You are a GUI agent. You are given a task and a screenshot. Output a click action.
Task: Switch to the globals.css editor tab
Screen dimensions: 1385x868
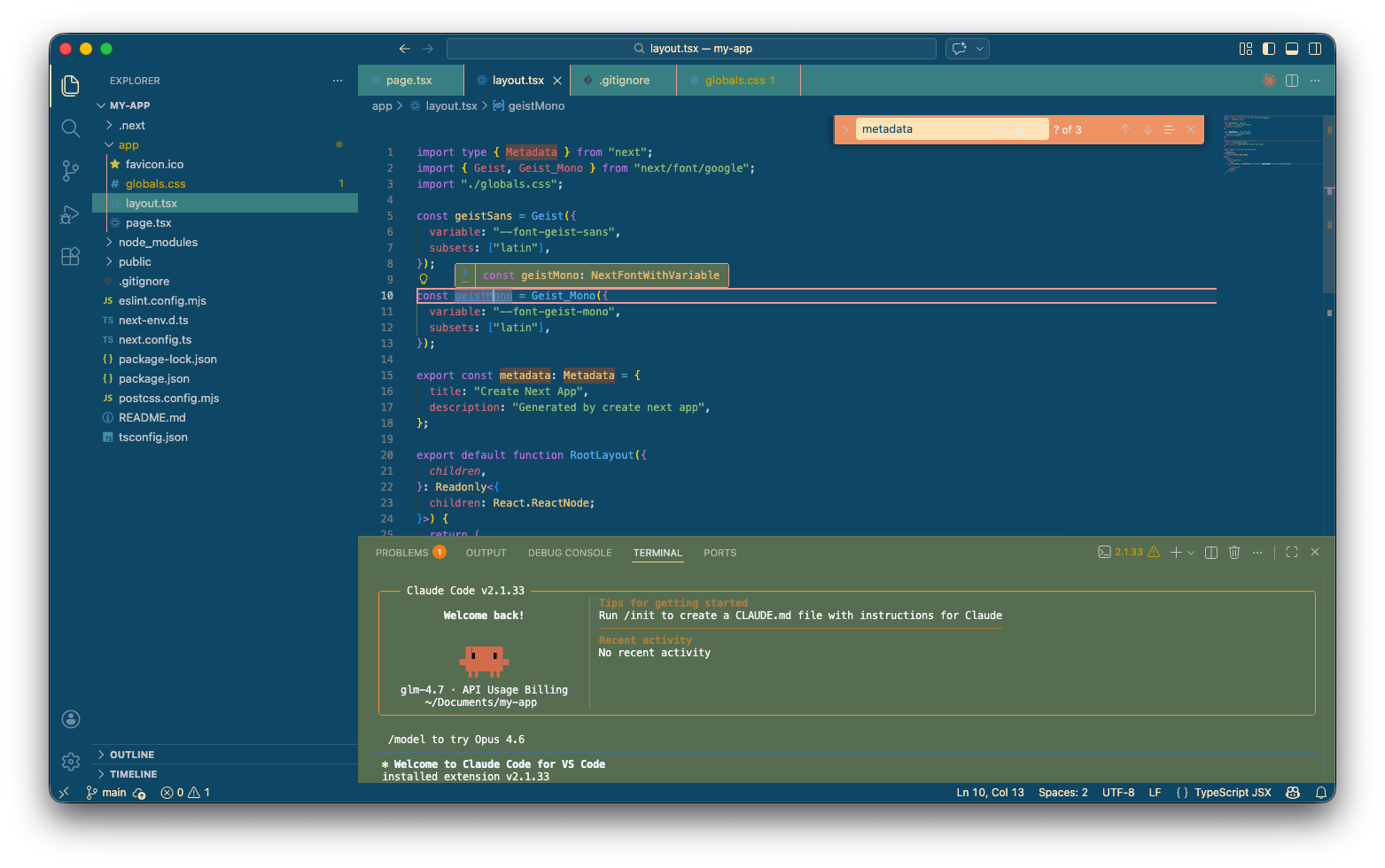click(x=739, y=81)
